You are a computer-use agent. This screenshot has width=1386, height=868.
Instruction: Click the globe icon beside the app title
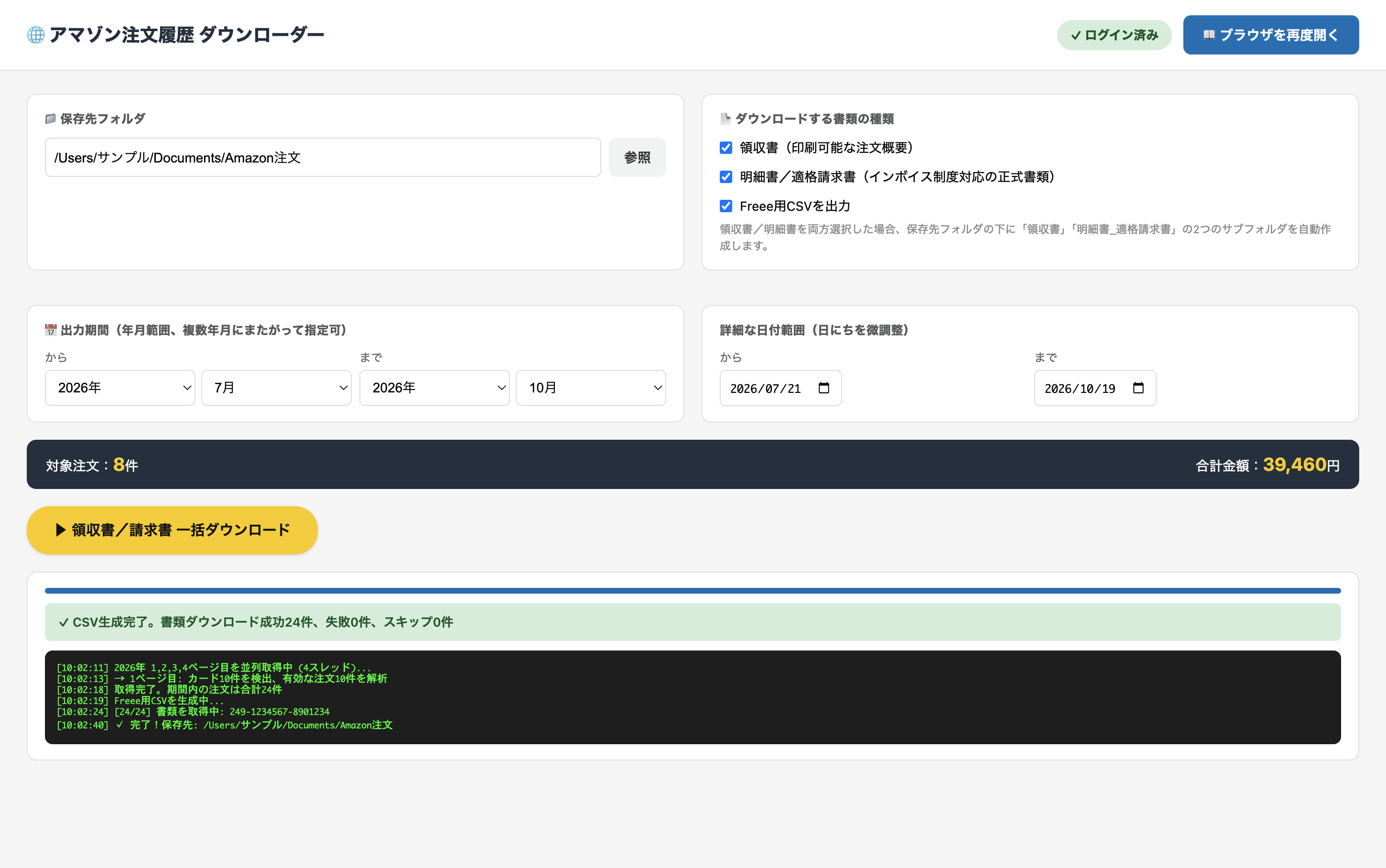click(35, 35)
